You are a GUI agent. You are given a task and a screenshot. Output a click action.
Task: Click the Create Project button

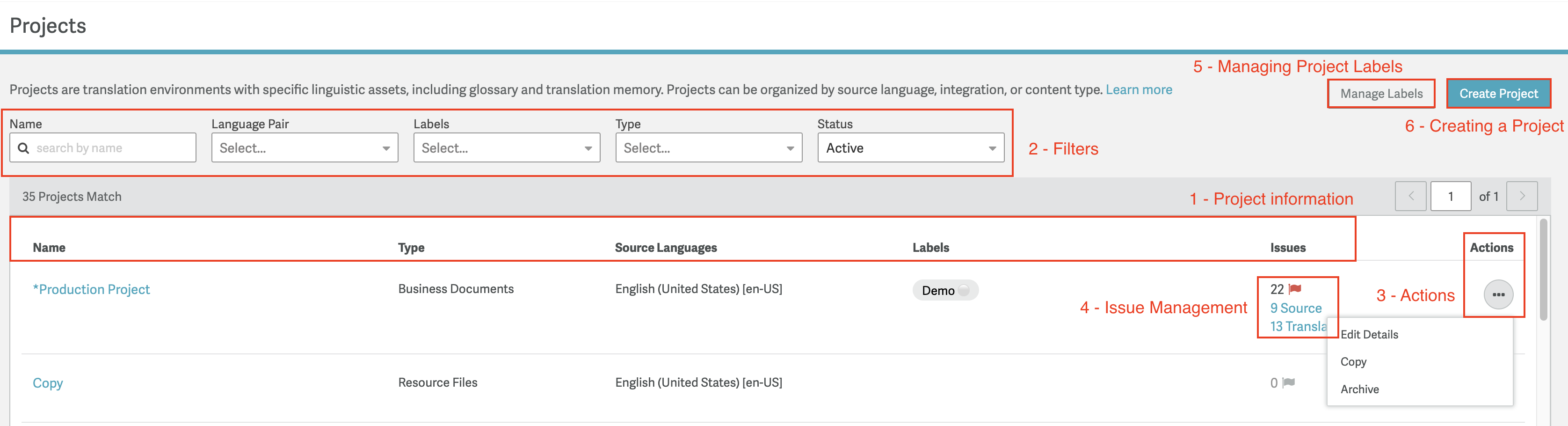click(x=1499, y=94)
